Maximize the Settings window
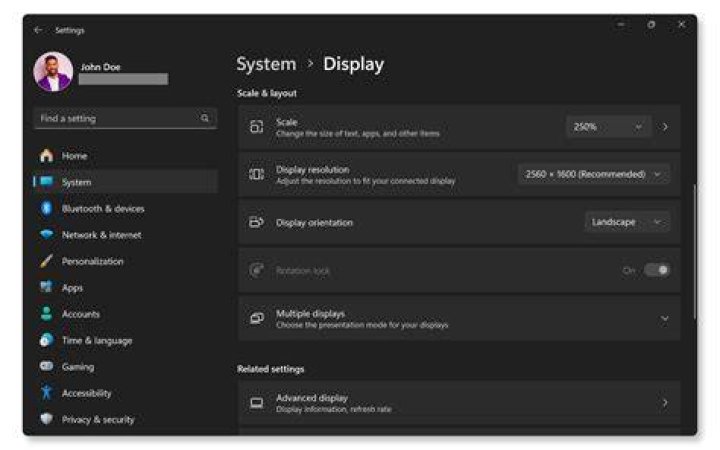This screenshot has width=720, height=450. [651, 24]
